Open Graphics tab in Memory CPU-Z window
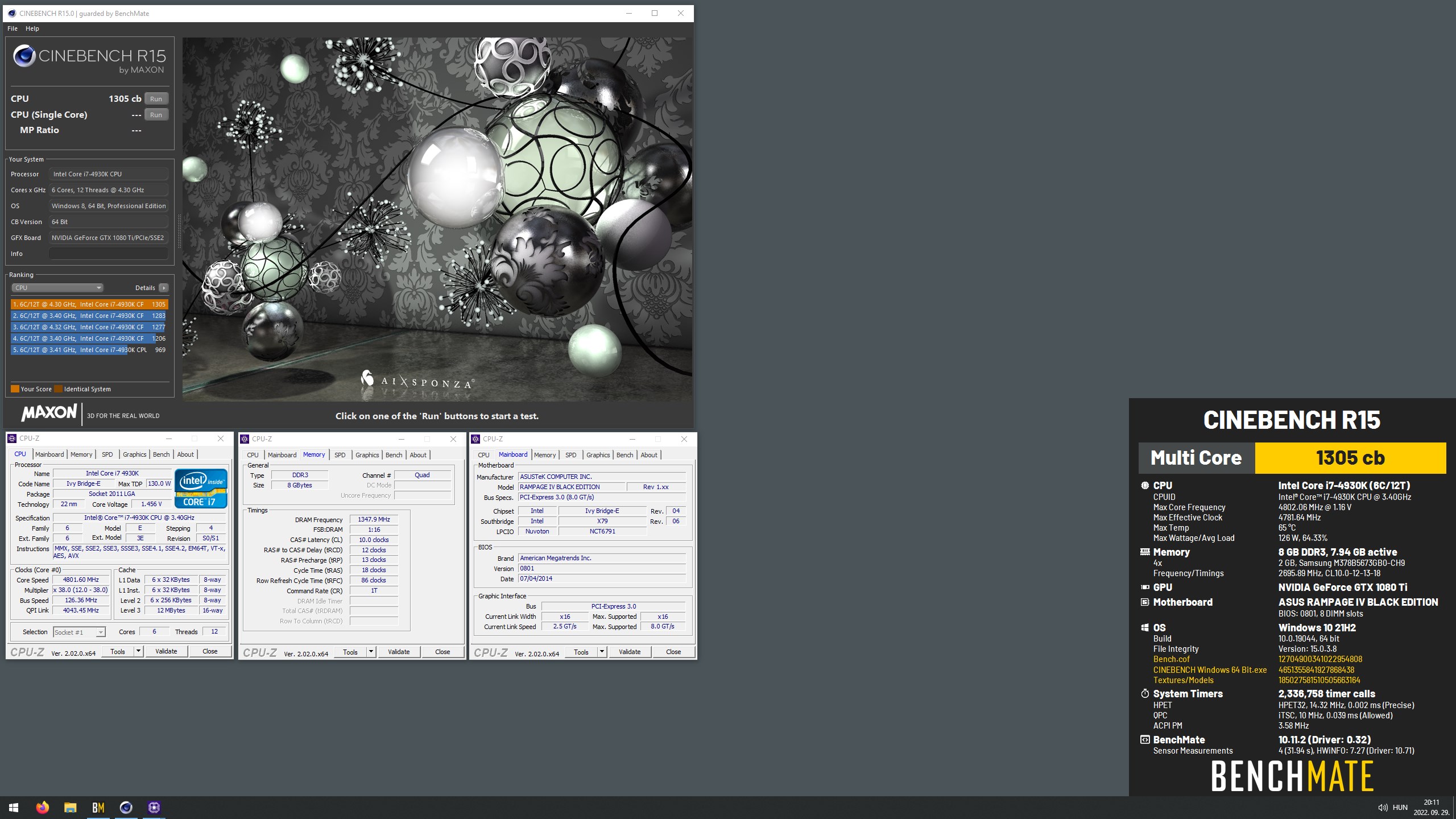 click(367, 455)
